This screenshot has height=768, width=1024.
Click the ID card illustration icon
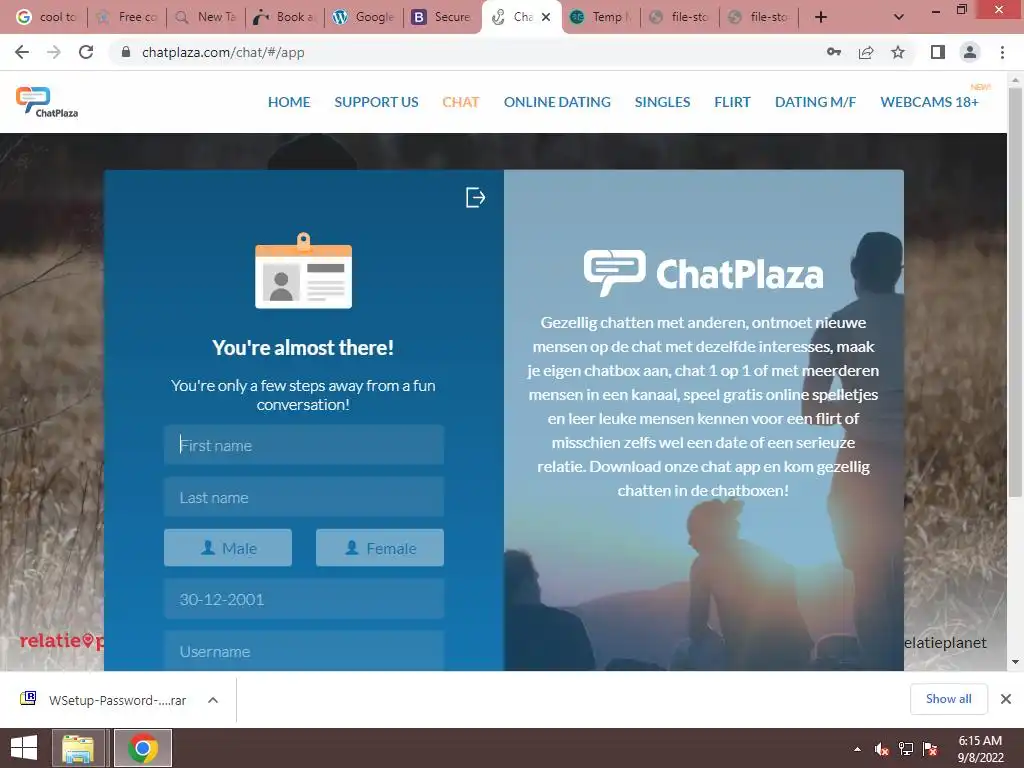[304, 270]
